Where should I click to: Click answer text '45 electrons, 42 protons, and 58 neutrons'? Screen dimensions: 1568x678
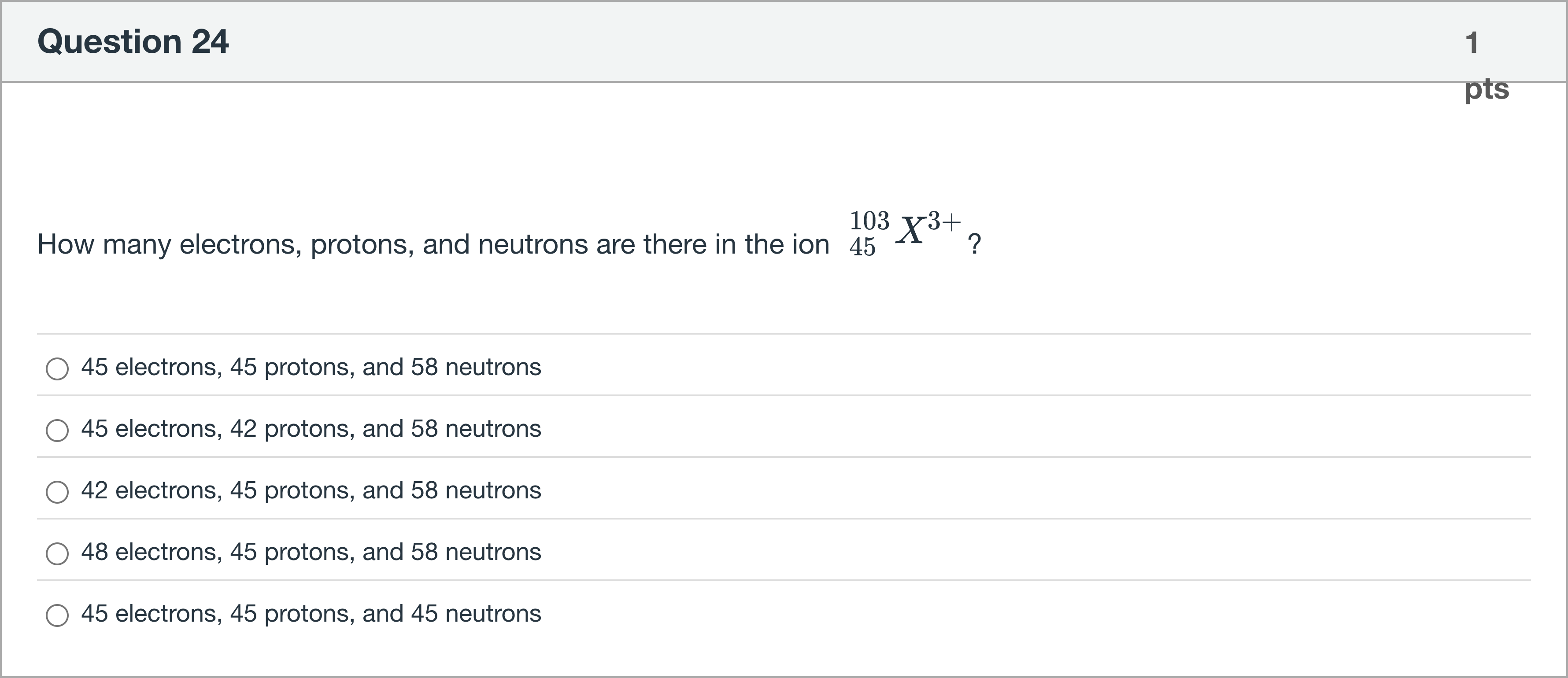pos(311,428)
